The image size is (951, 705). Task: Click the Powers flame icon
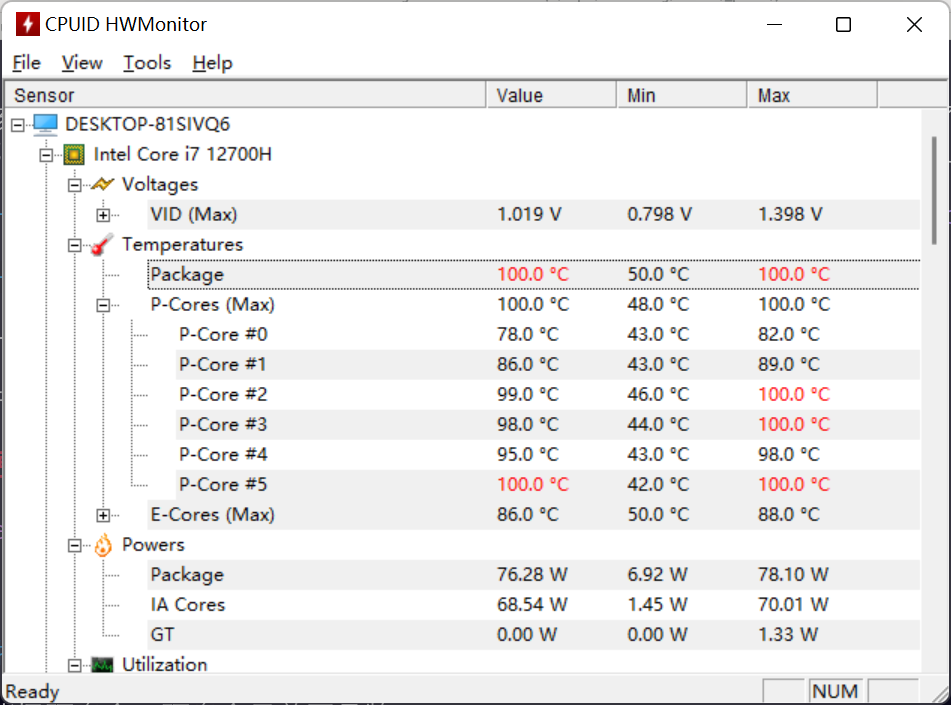coord(102,545)
